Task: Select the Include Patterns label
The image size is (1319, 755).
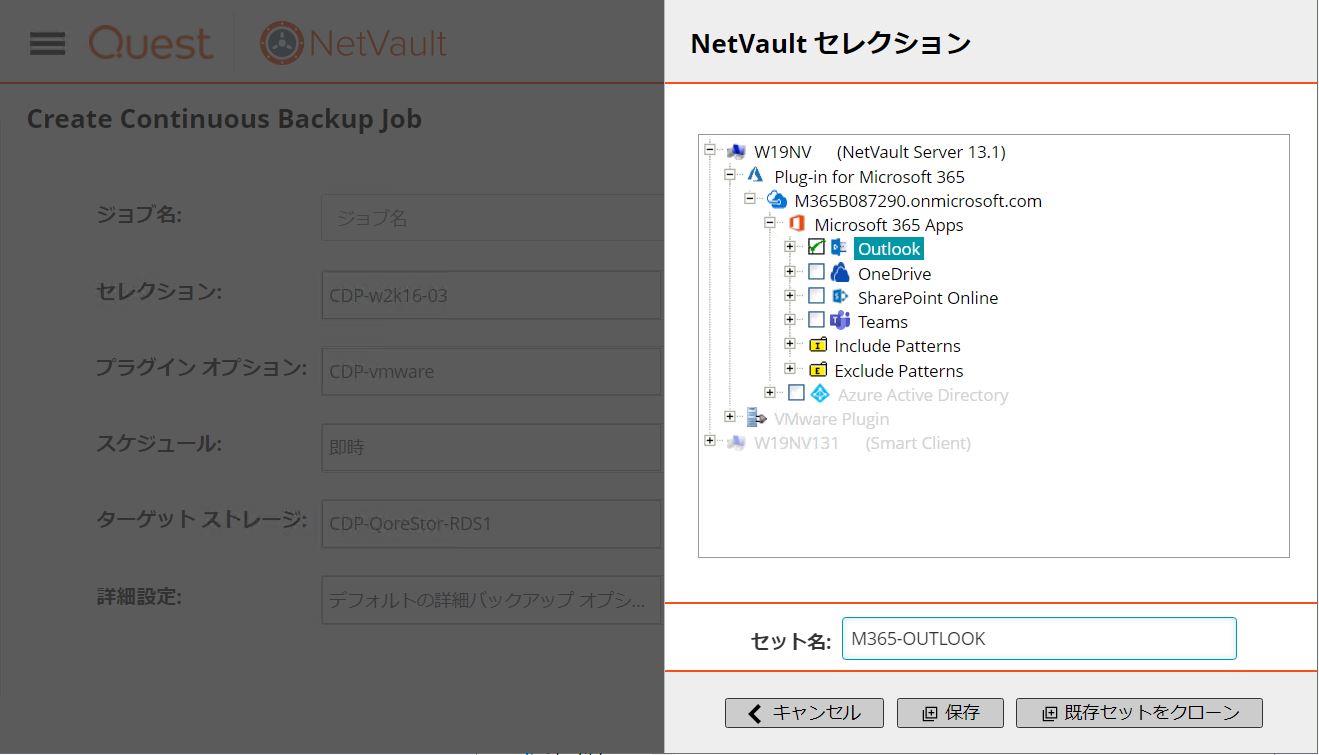Action: pyautogui.click(x=897, y=345)
